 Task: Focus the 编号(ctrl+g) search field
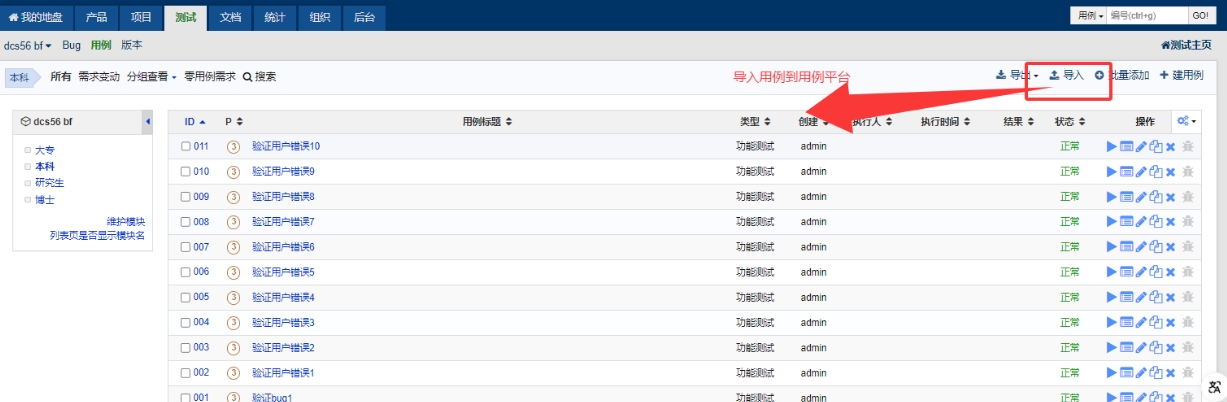click(1146, 15)
